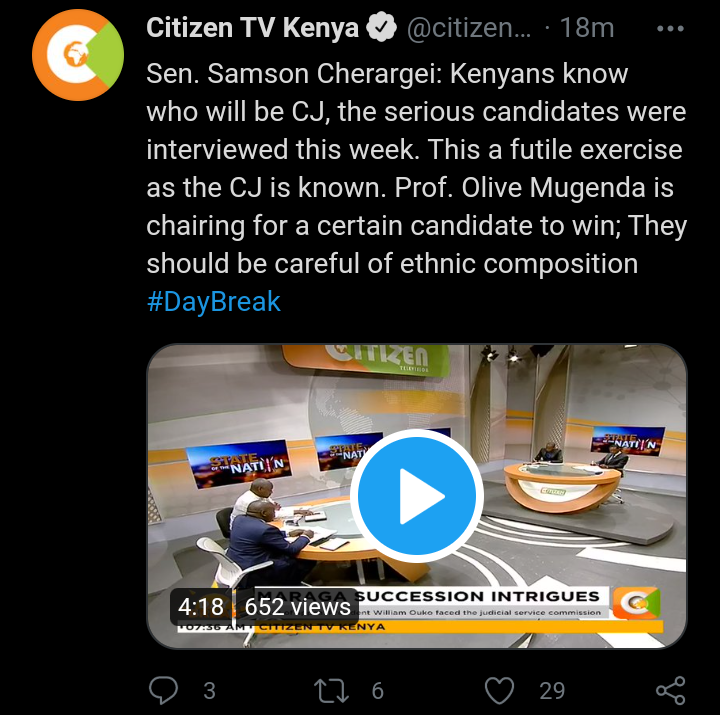Open the @citizen... handle link
Screen dimensions: 720x715
pyautogui.click(x=469, y=28)
